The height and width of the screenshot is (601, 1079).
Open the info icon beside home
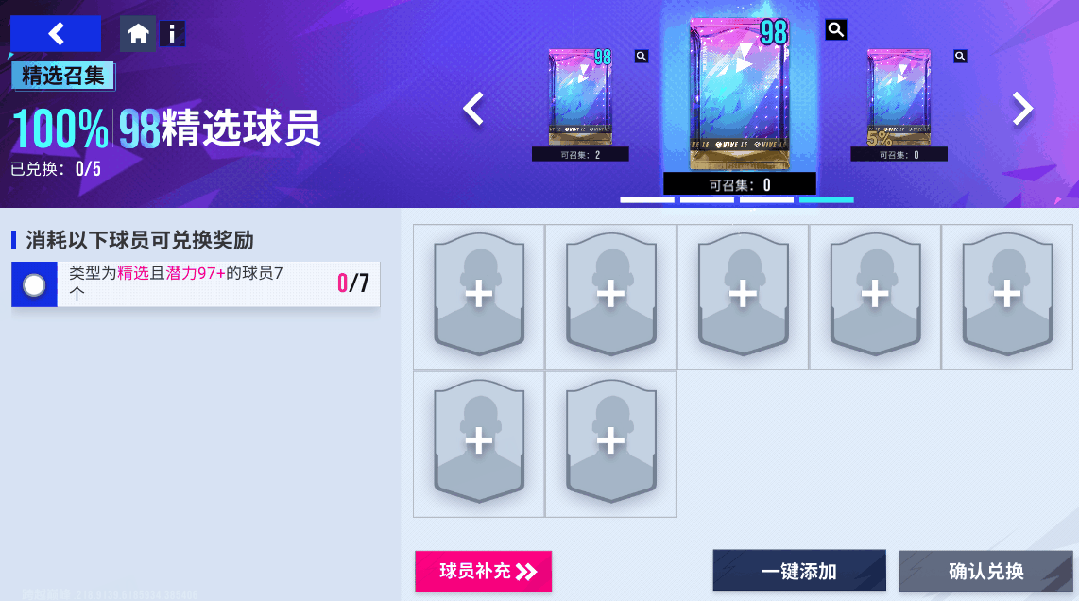[x=172, y=33]
